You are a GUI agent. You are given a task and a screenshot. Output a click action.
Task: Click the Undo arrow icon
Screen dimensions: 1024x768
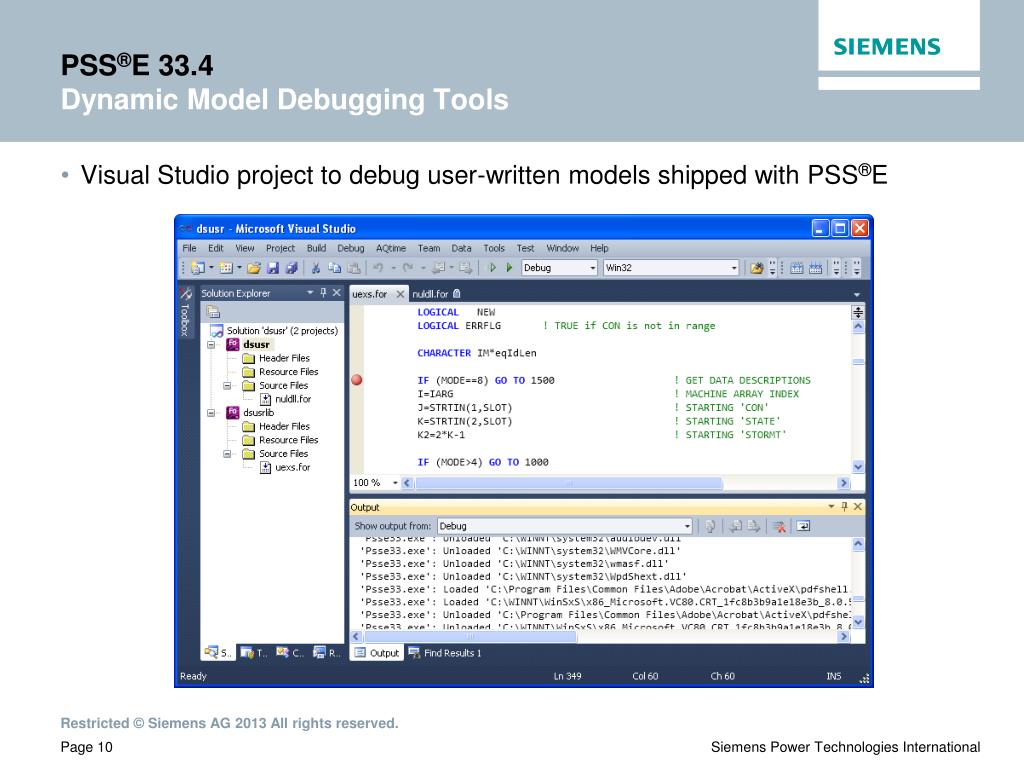coord(378,268)
